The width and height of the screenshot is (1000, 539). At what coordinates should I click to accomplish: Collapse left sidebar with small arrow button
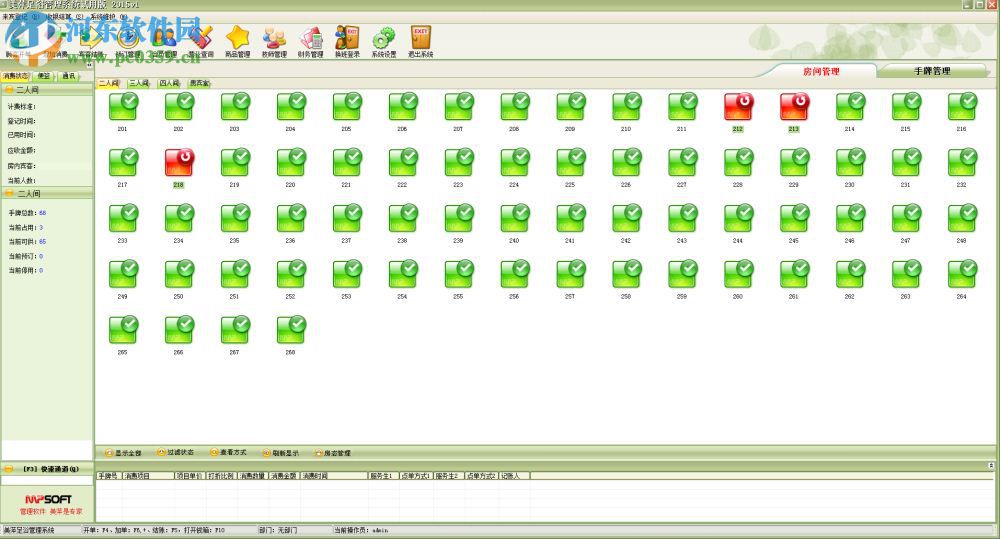89,64
